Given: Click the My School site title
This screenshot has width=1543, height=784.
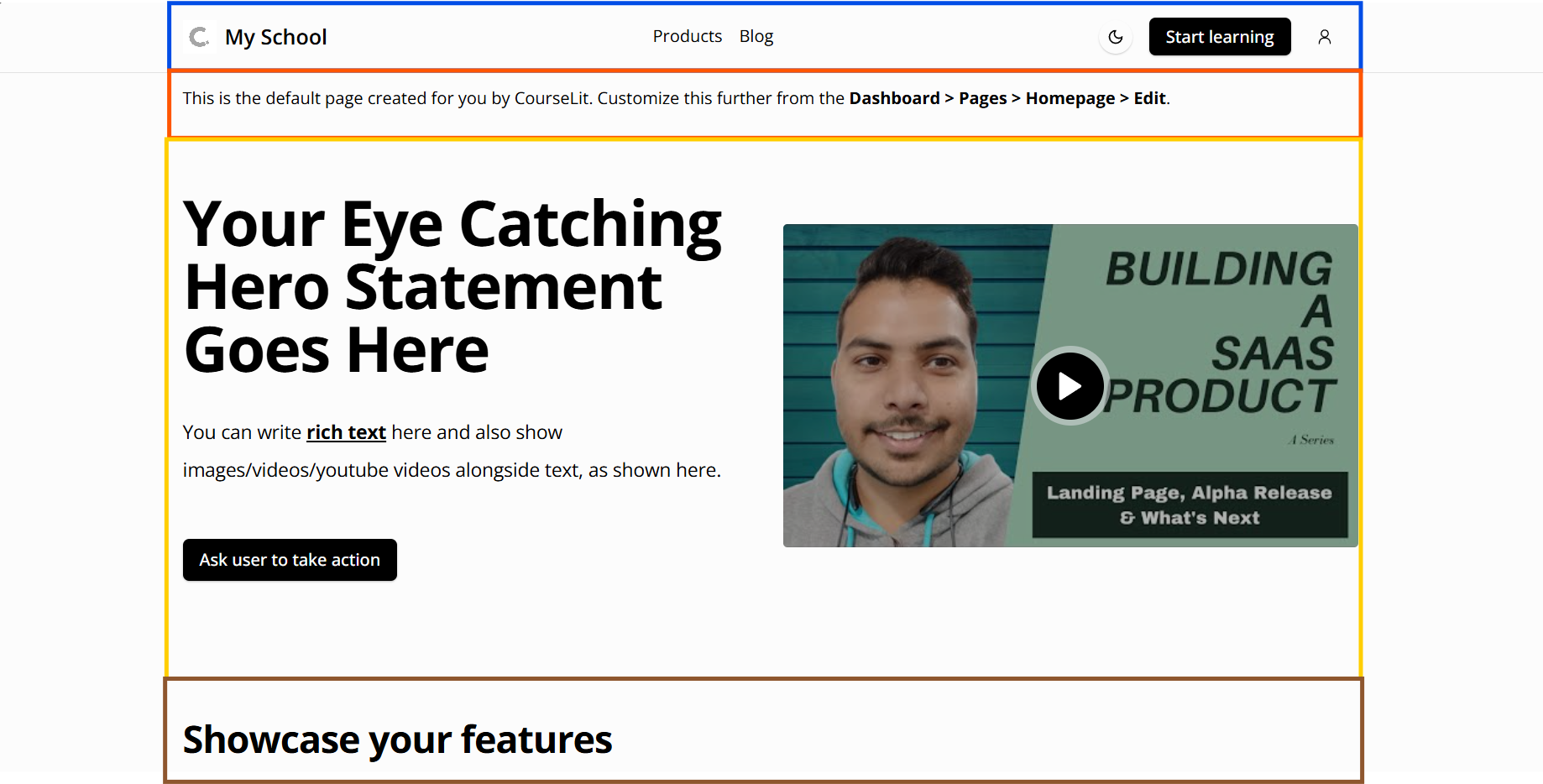Looking at the screenshot, I should click(275, 37).
